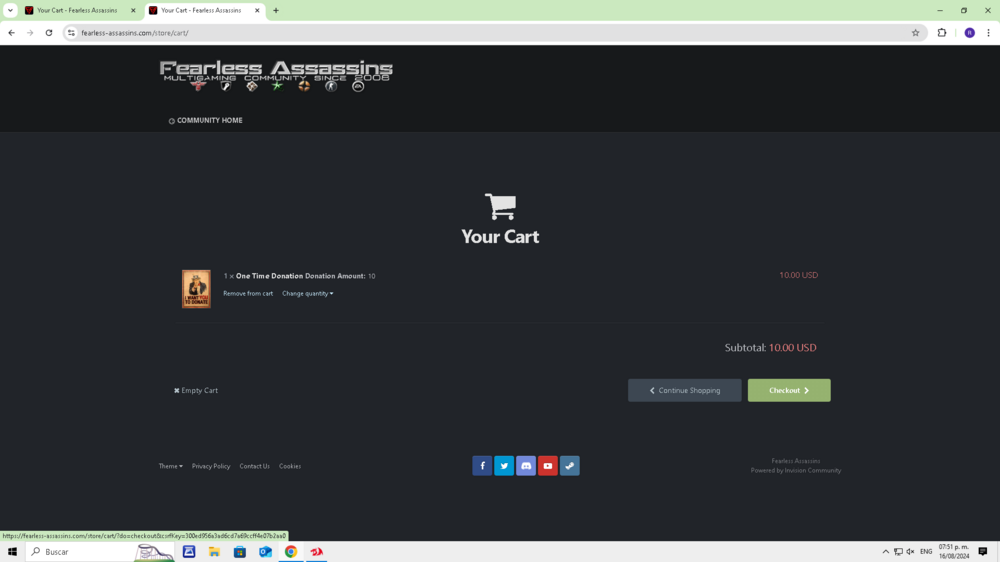Open Steam social icon in footer
The height and width of the screenshot is (562, 1000).
point(570,466)
